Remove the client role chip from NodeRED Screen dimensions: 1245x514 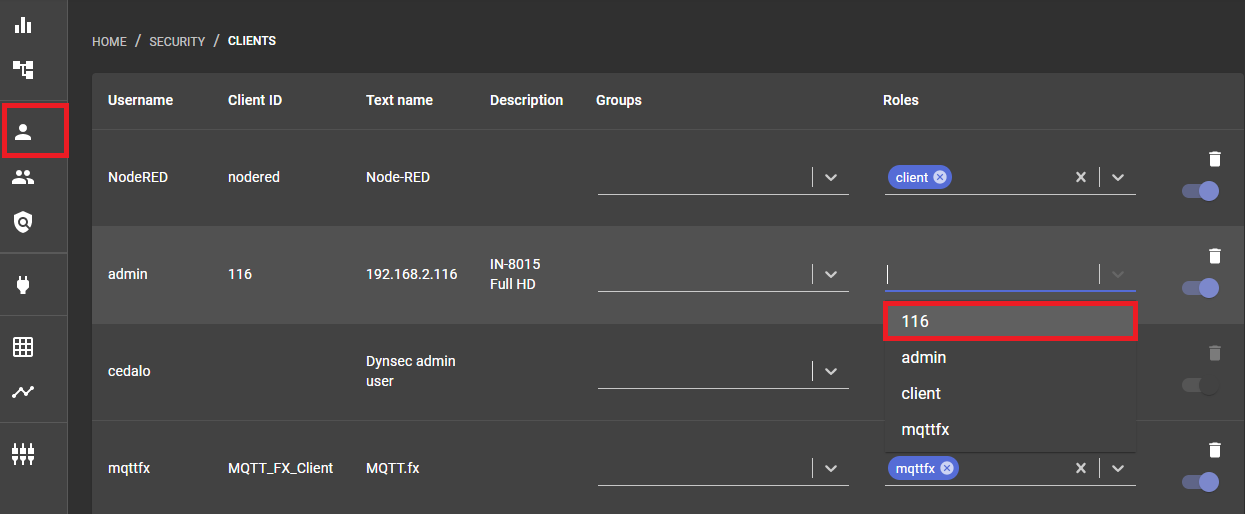[x=939, y=177]
